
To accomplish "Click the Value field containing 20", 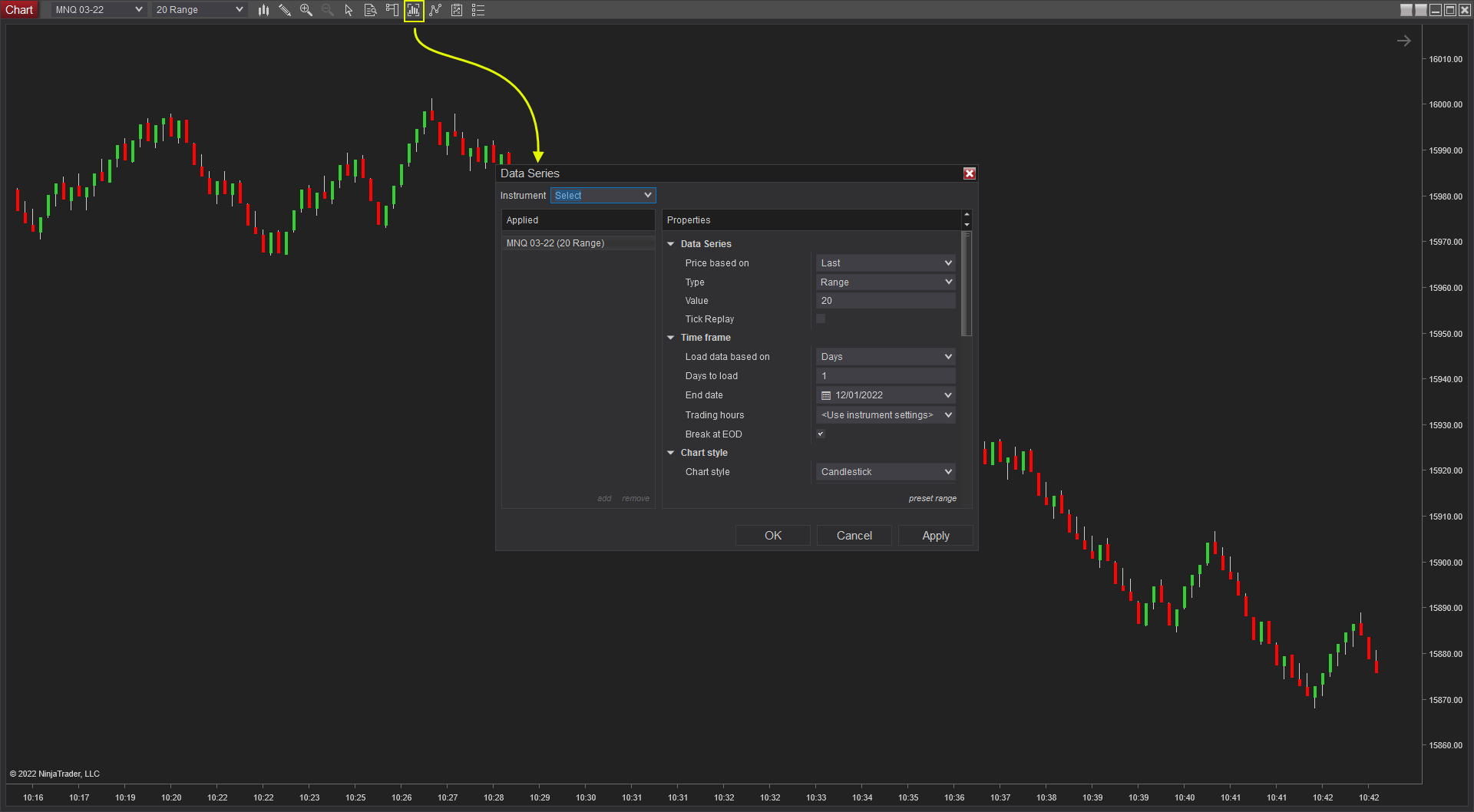I will tap(886, 301).
